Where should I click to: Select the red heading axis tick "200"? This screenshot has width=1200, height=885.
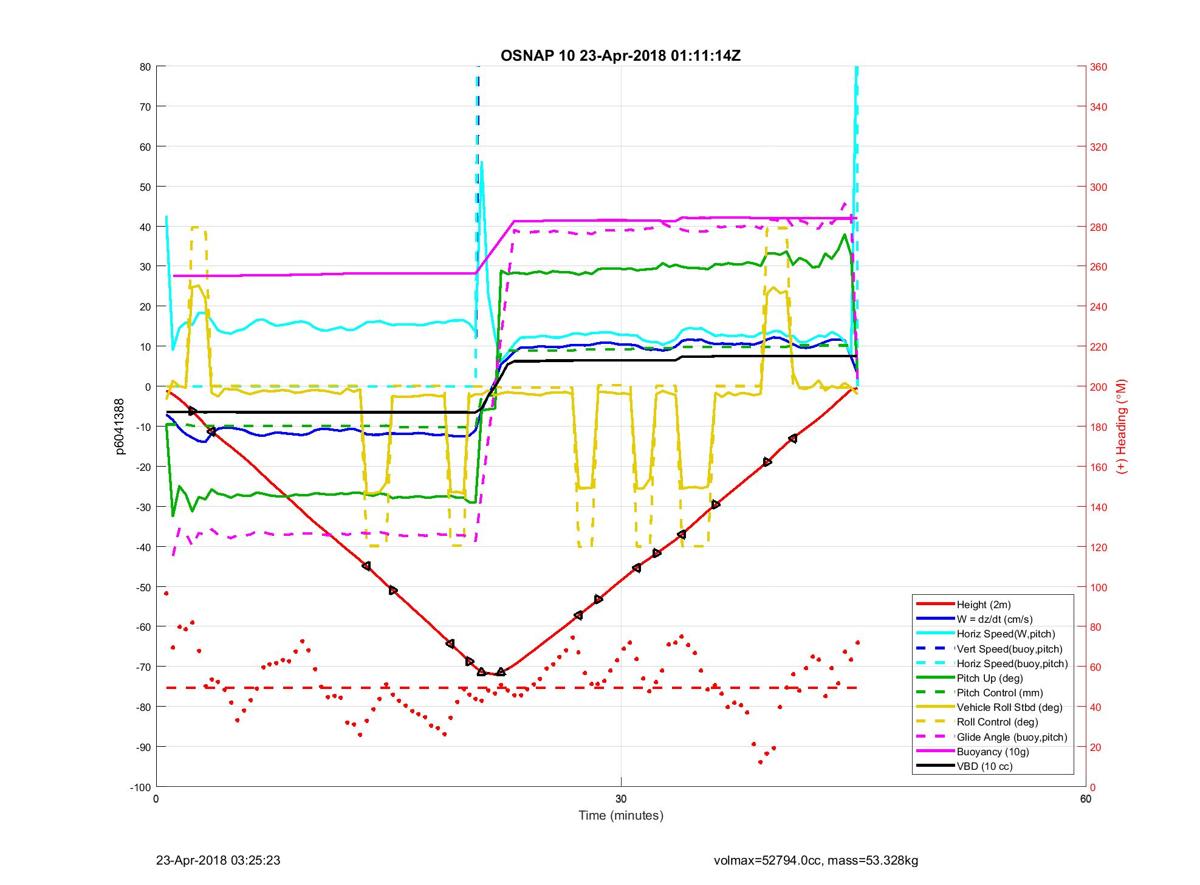pos(1100,387)
